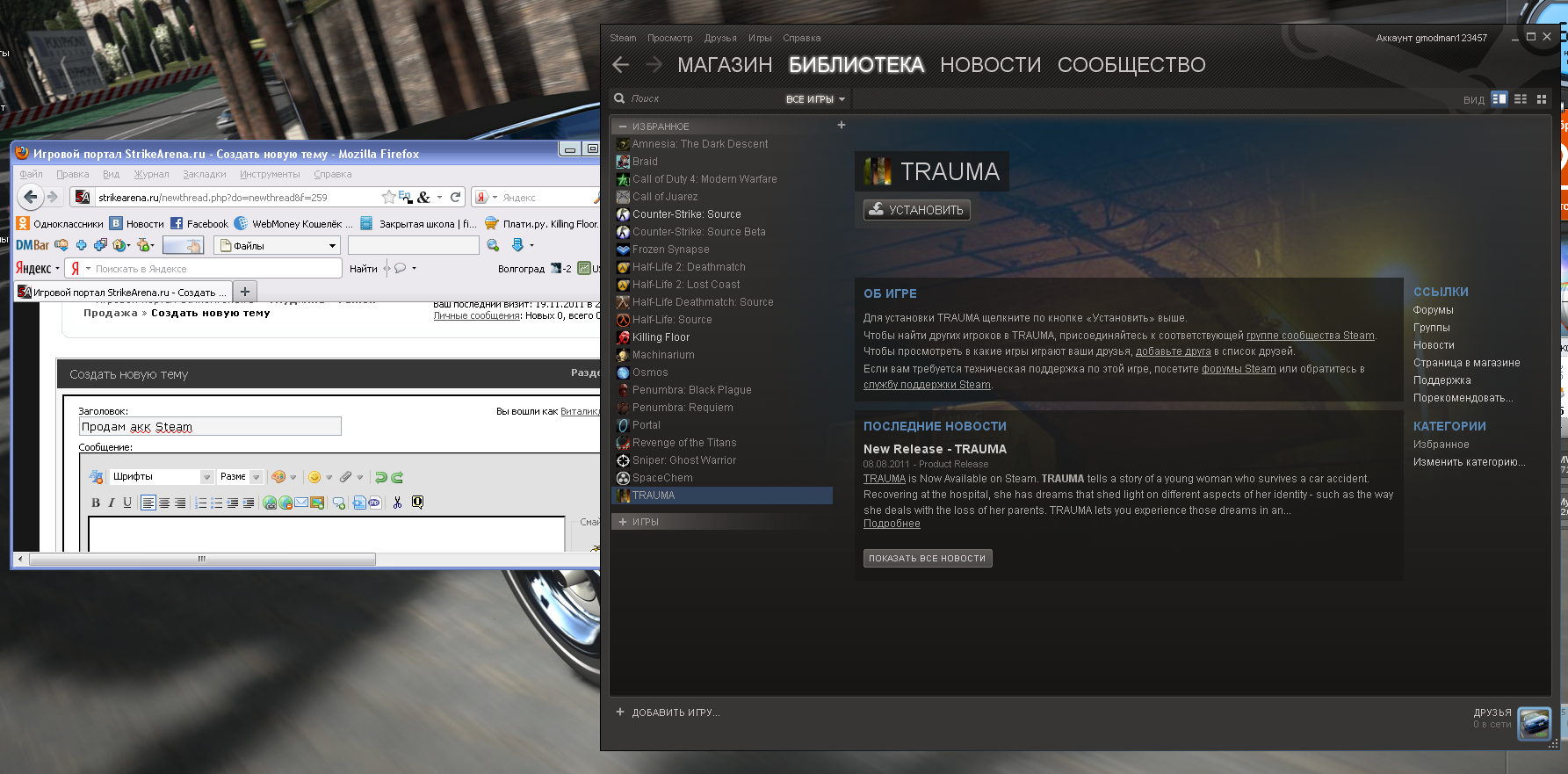The width and height of the screenshot is (1568, 774).
Task: Toggle align right in post editor
Action: point(180,503)
